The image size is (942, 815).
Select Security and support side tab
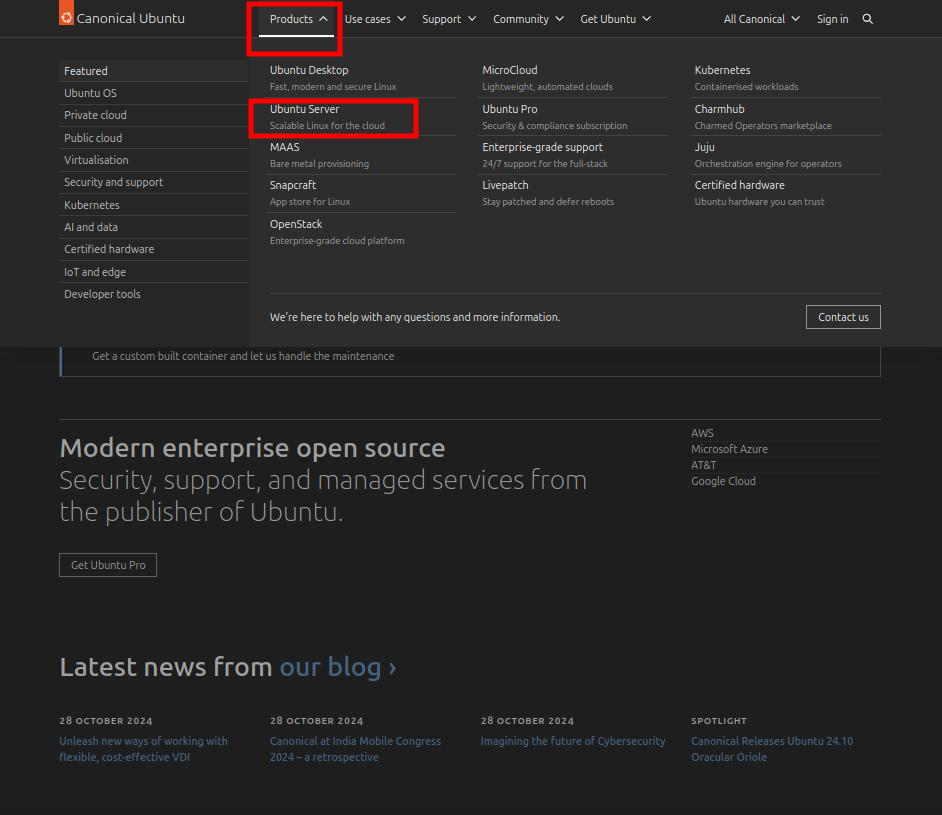click(153, 182)
